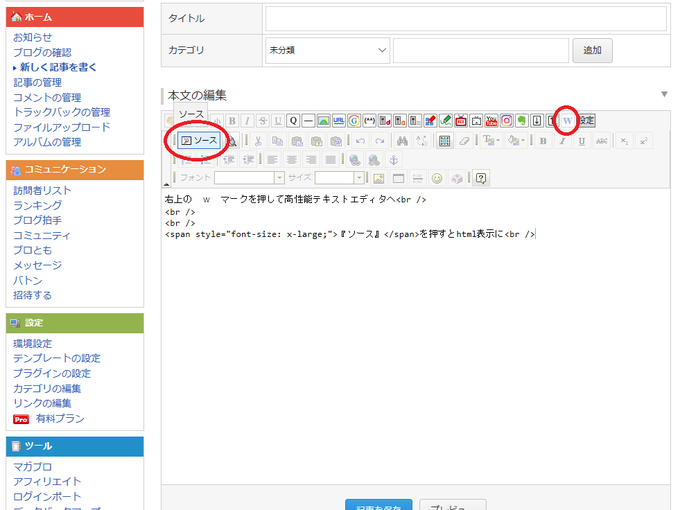The height and width of the screenshot is (510, 680).
Task: Open the text color dropdown
Action: point(491,141)
